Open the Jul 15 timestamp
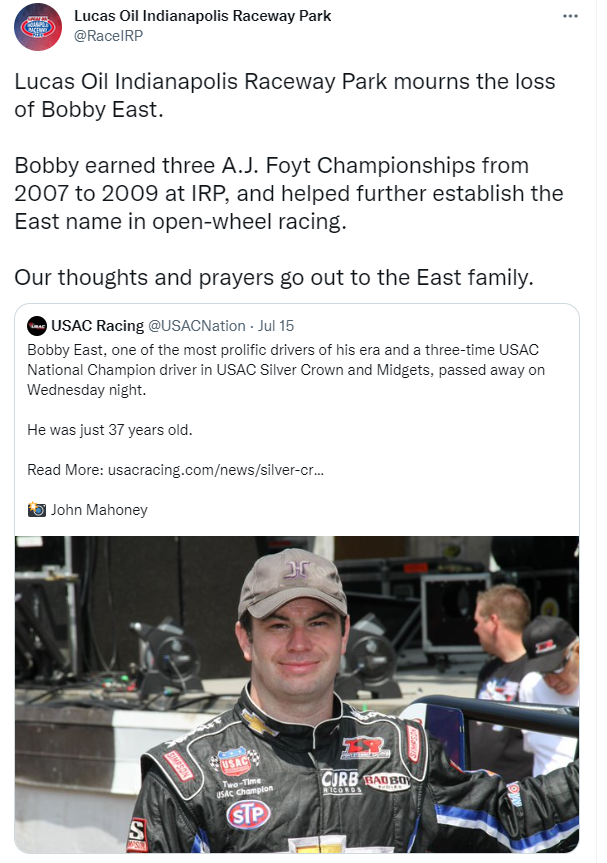This screenshot has height=863, width=607. click(276, 326)
